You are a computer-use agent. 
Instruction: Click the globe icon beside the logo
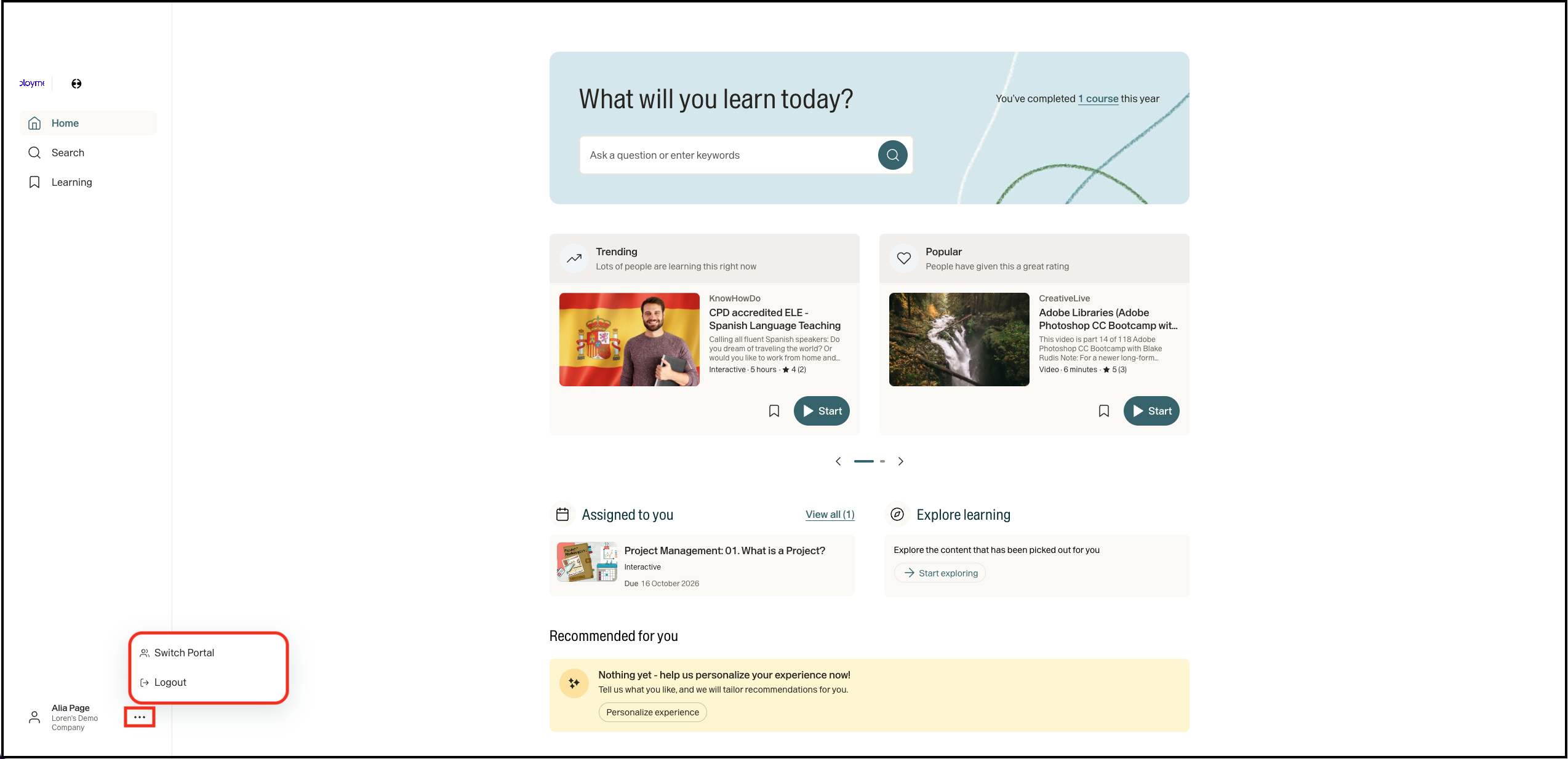76,84
